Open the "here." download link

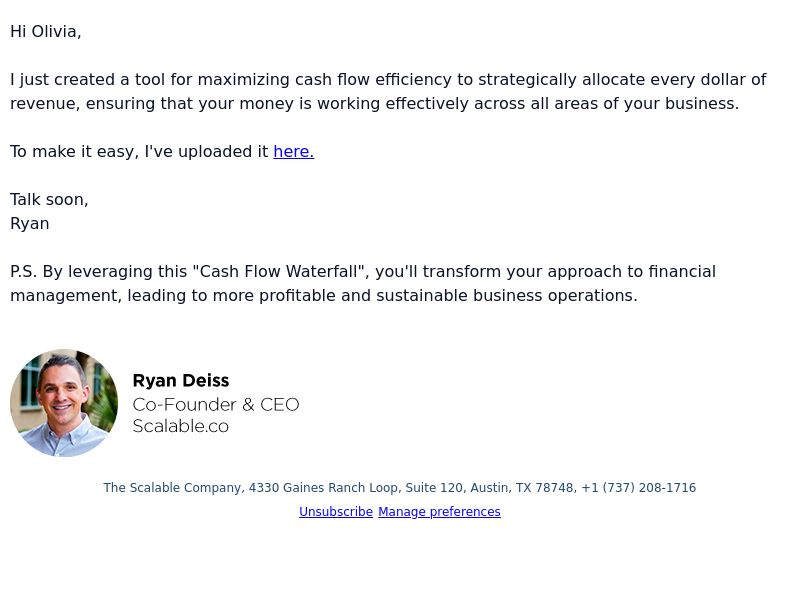[x=293, y=152]
